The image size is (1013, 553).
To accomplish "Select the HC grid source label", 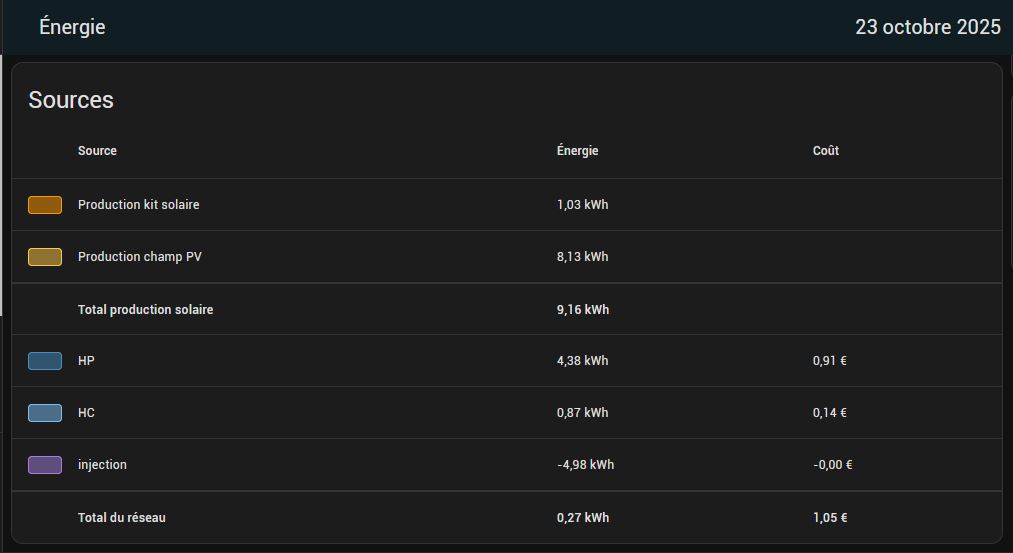I will tap(86, 413).
